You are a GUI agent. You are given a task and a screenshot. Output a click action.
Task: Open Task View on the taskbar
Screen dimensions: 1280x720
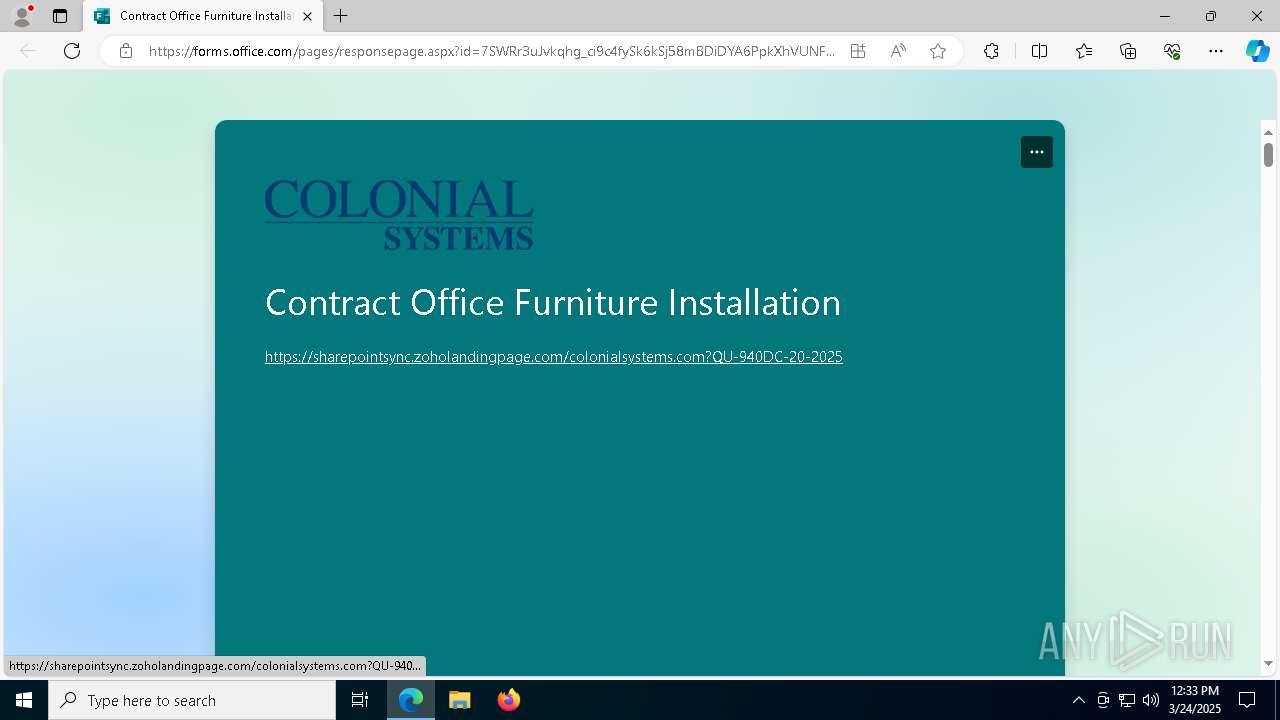click(x=360, y=700)
